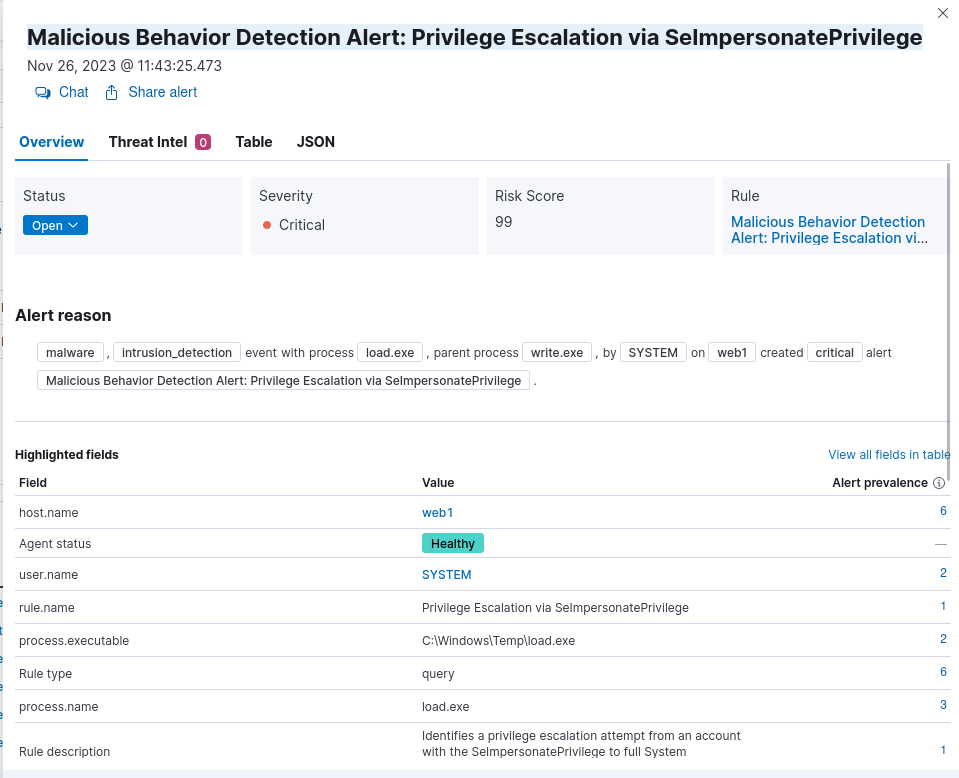The height and width of the screenshot is (778, 959).
Task: Switch to the Threat Intel tab
Action: click(x=148, y=142)
